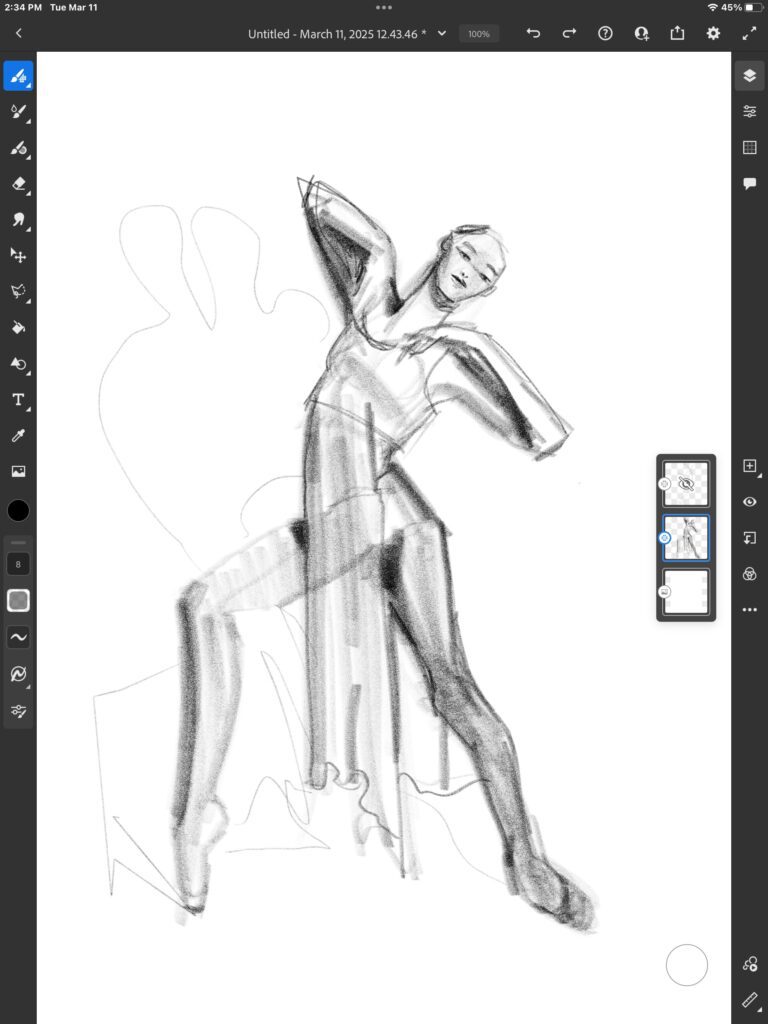Viewport: 768px width, 1024px height.
Task: Open the black color chip
Action: tap(18, 511)
